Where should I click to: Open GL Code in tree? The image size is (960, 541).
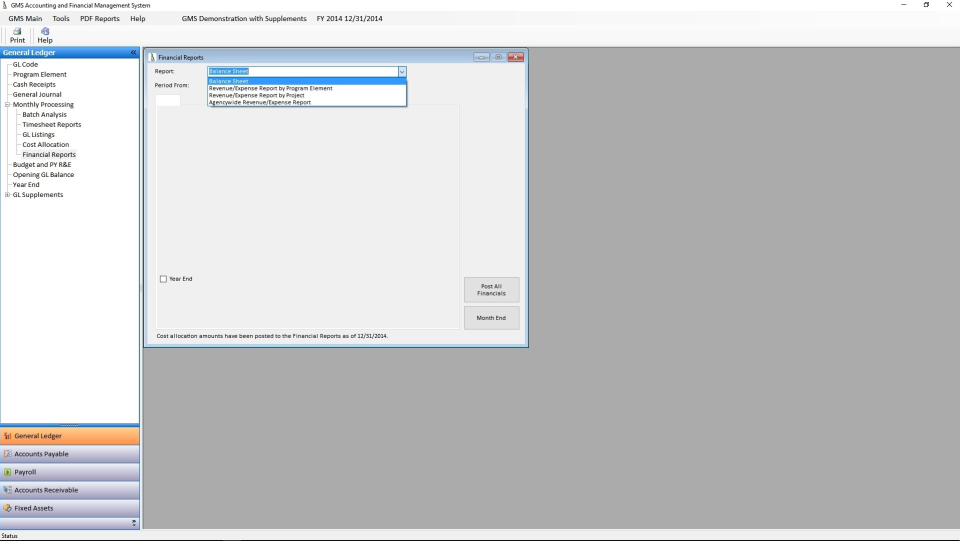coord(25,64)
